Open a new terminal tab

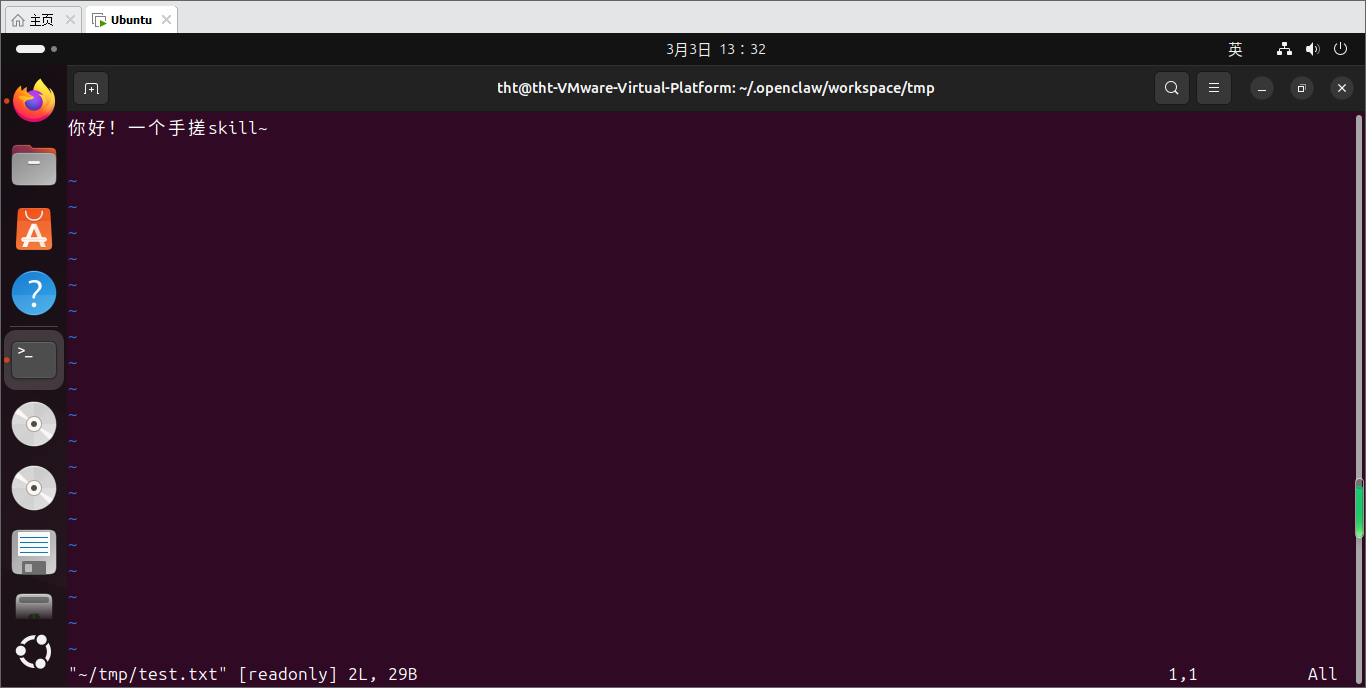[x=91, y=88]
